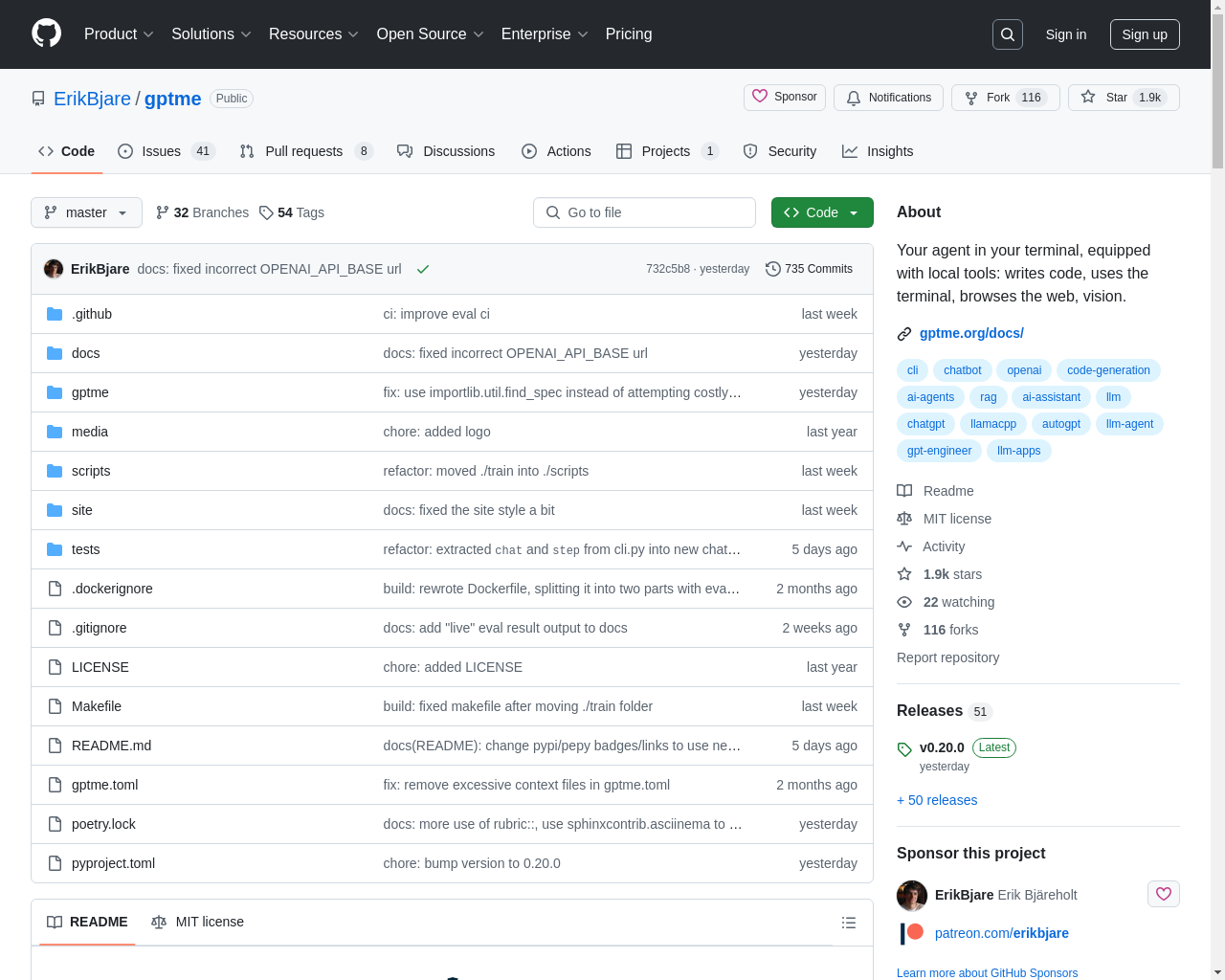Click the GitHub logo icon
The image size is (1225, 980).
pyautogui.click(x=46, y=33)
